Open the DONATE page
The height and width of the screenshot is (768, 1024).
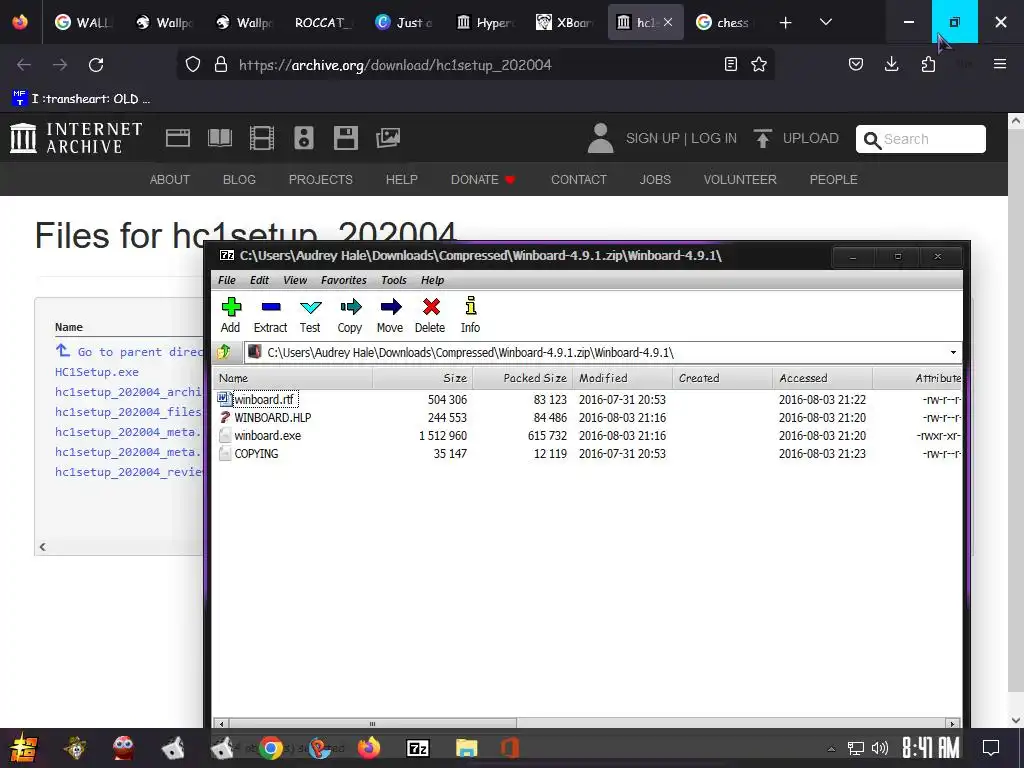click(483, 180)
